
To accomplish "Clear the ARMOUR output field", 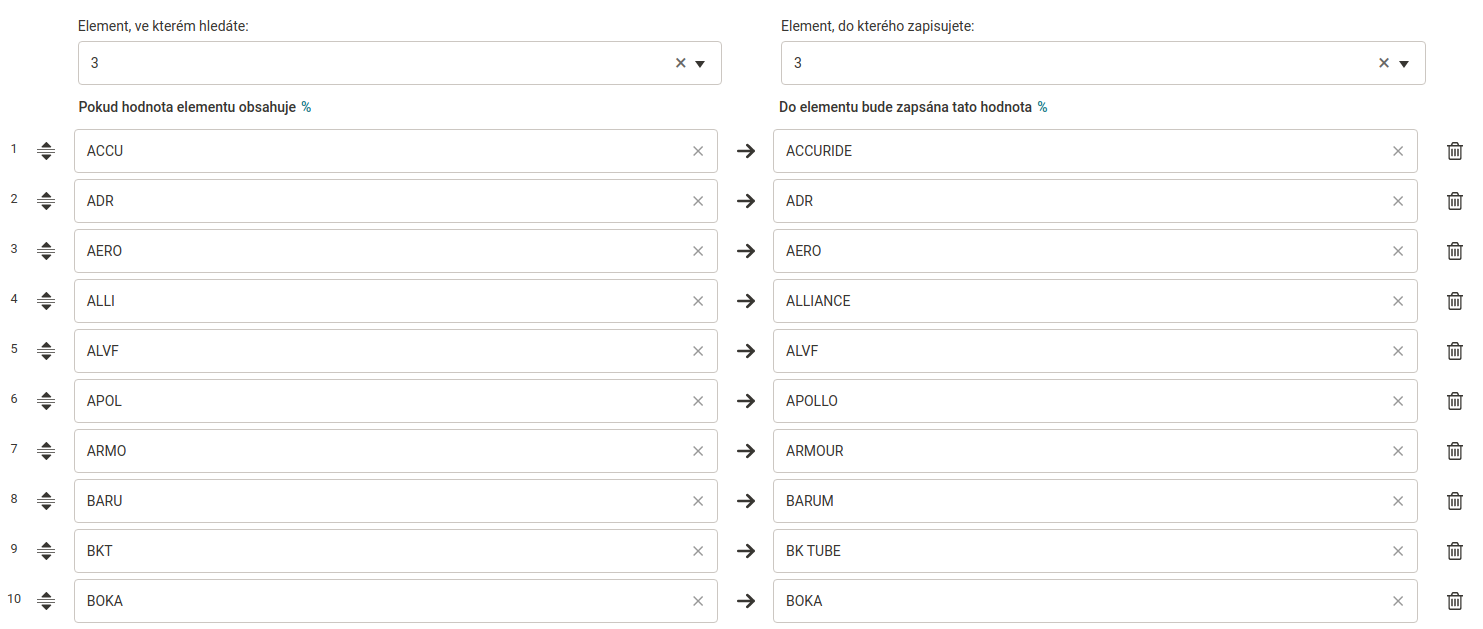I will tap(1398, 451).
